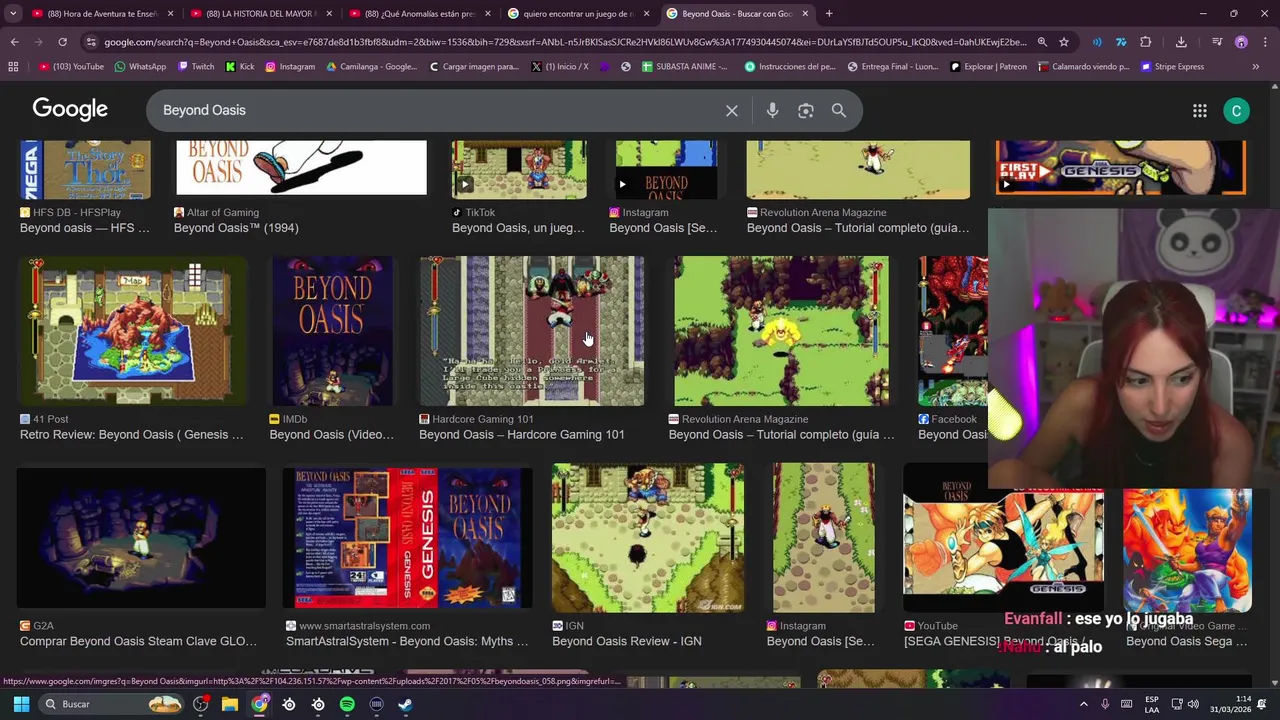Go back with the browser arrow
1280x720 pixels.
pos(14,42)
